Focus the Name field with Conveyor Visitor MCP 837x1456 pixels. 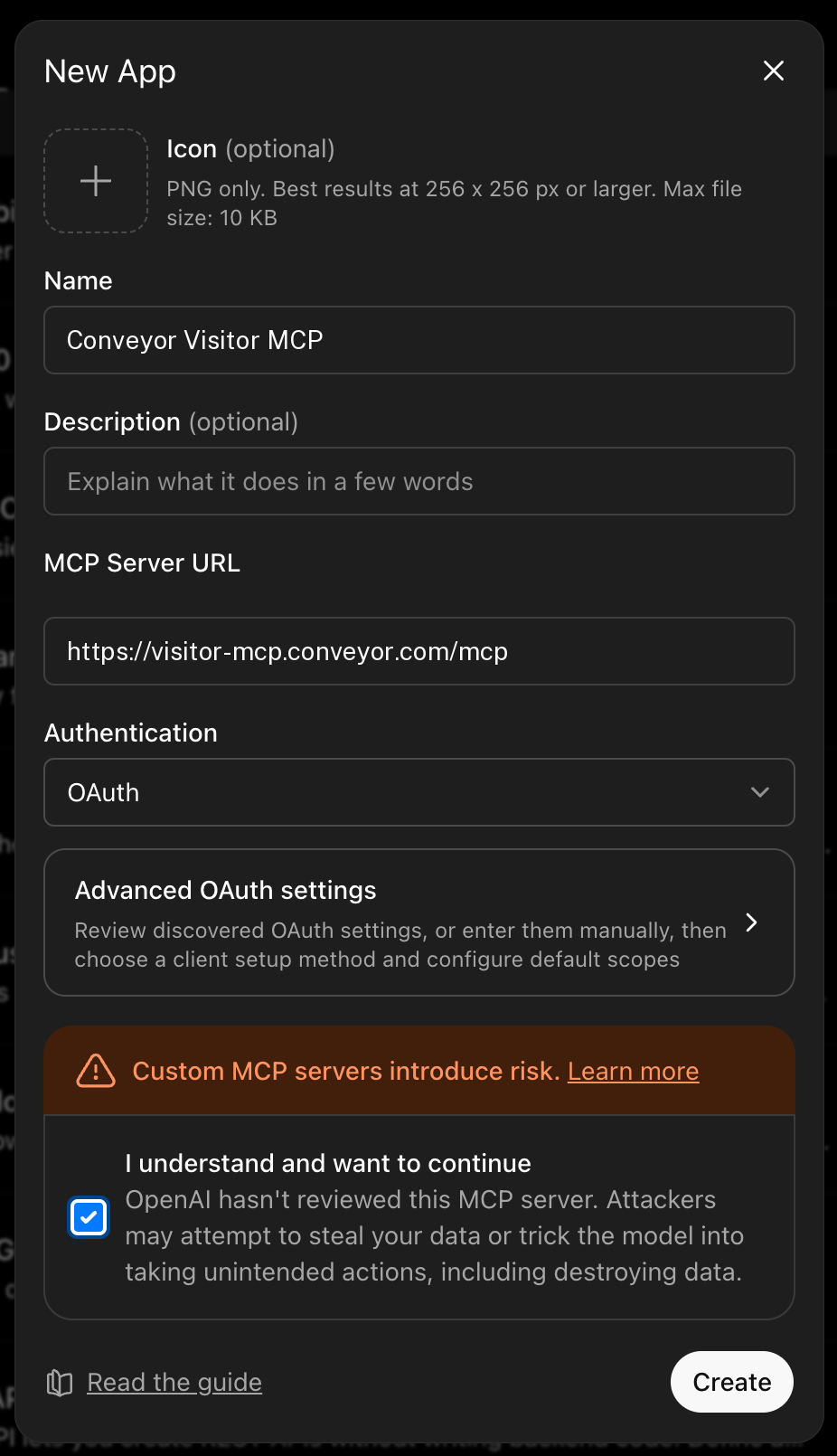(x=419, y=340)
